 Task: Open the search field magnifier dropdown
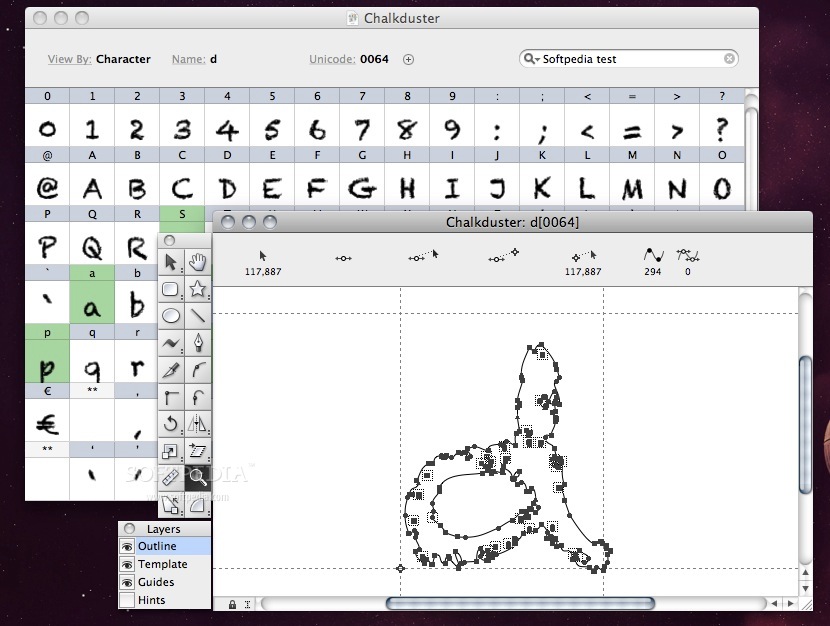531,59
